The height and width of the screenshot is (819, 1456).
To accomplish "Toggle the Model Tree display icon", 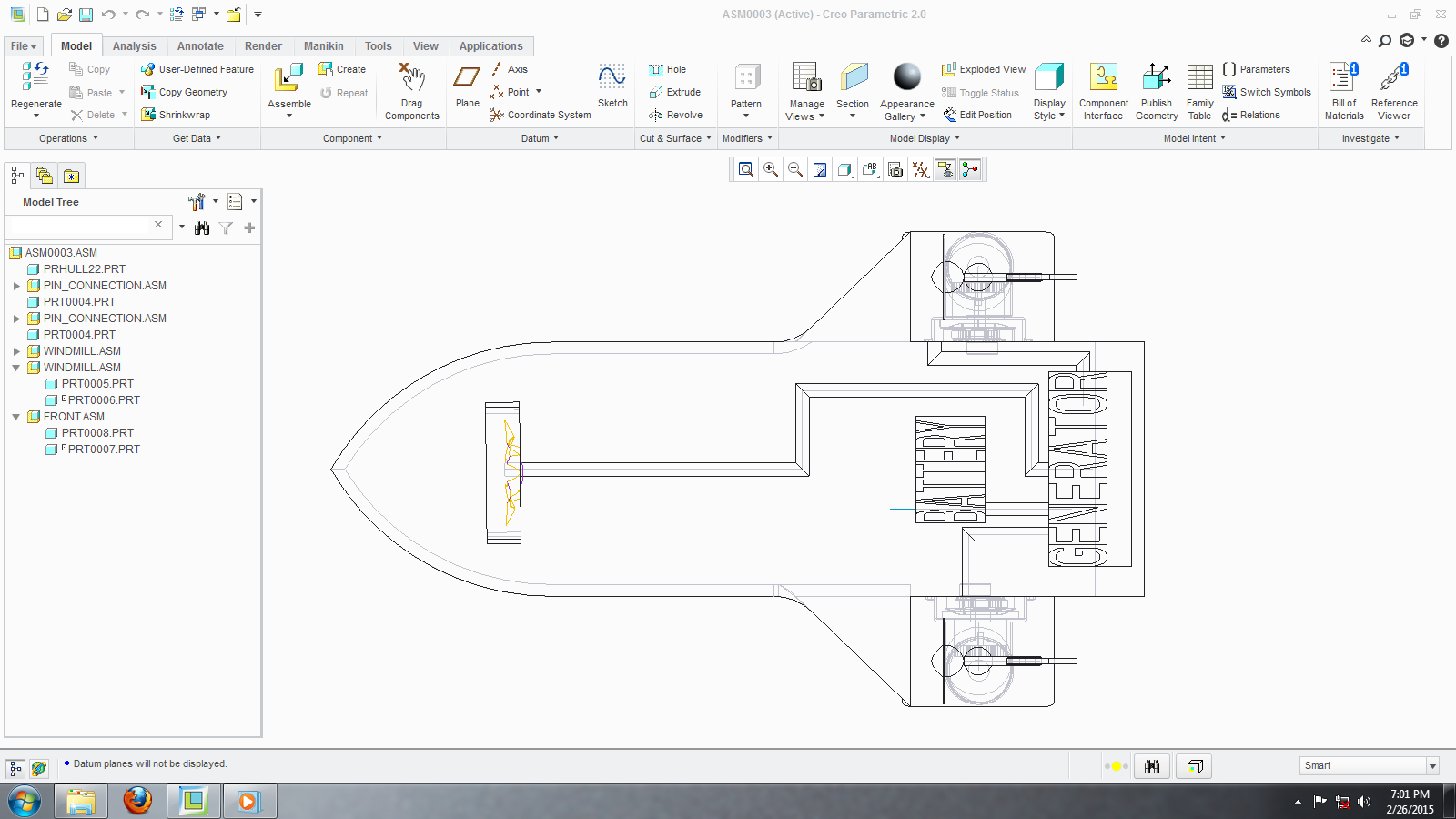I will [x=17, y=176].
